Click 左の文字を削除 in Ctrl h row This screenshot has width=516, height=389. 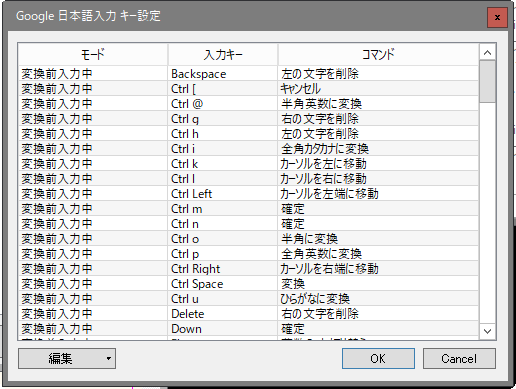pos(378,134)
